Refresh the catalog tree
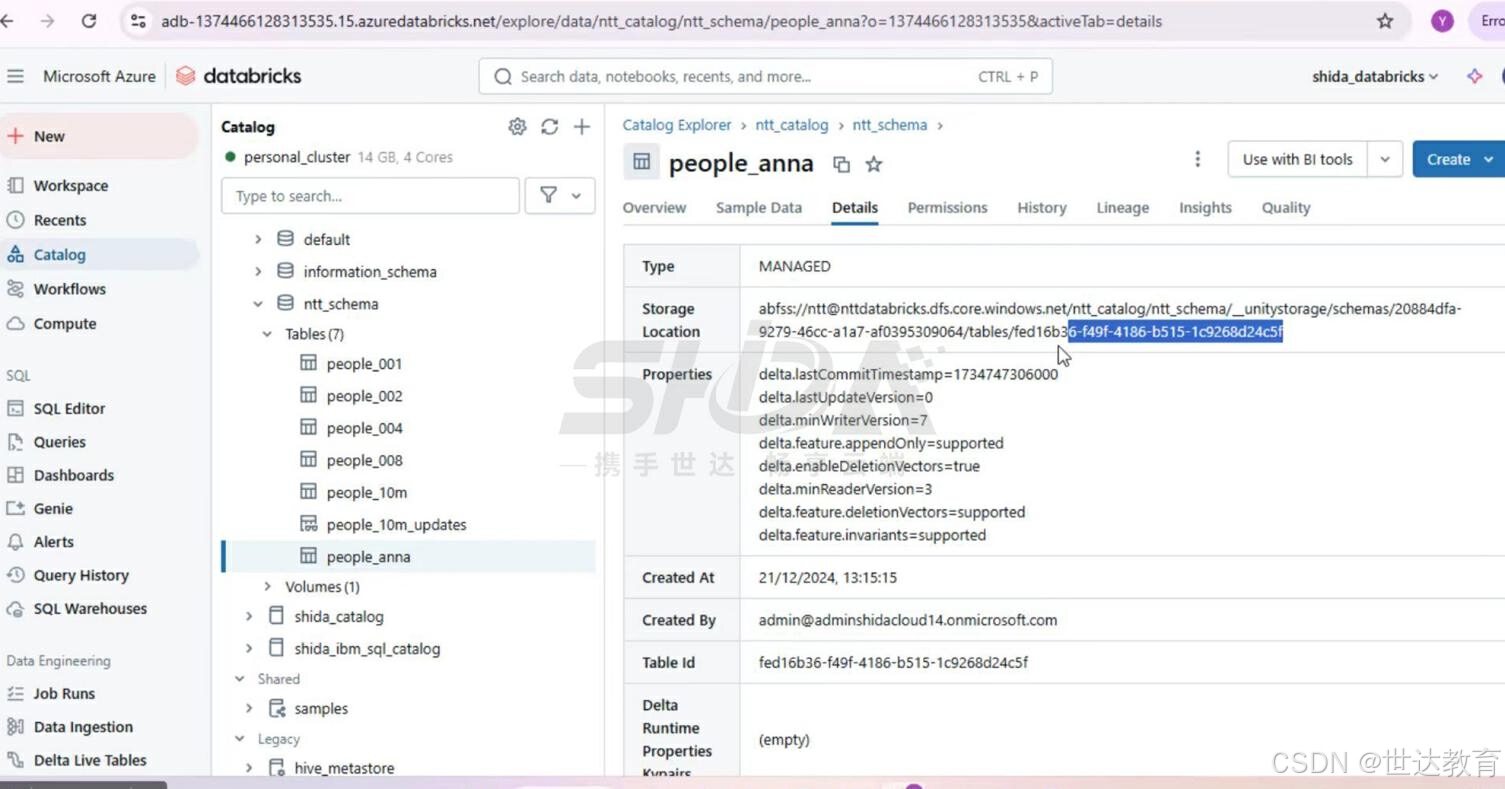The image size is (1505, 789). (x=549, y=127)
